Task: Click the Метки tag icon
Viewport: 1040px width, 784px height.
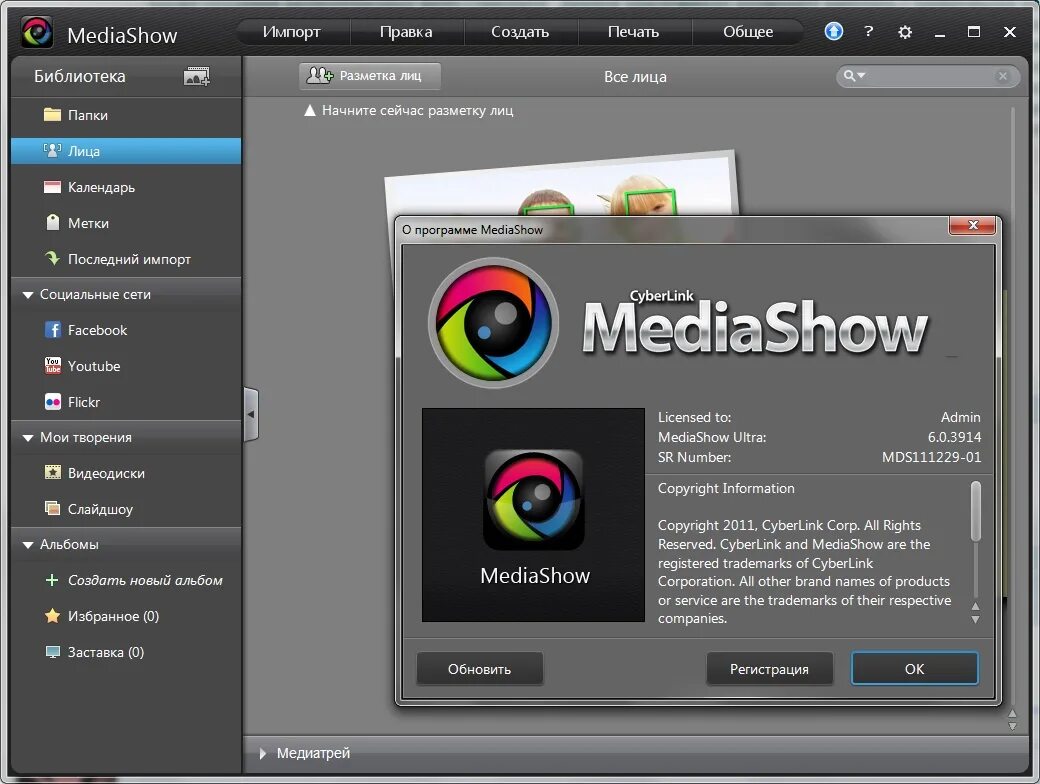Action: click(52, 222)
